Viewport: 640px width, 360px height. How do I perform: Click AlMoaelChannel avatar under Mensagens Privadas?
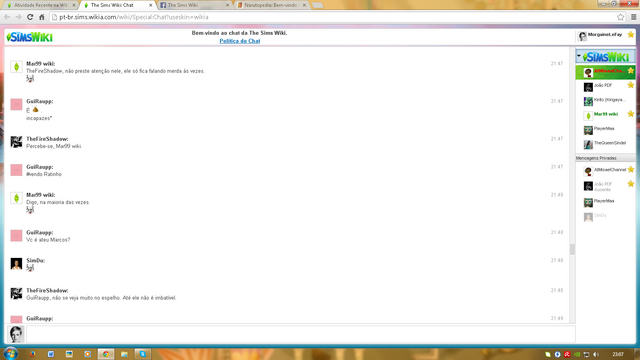pos(588,171)
